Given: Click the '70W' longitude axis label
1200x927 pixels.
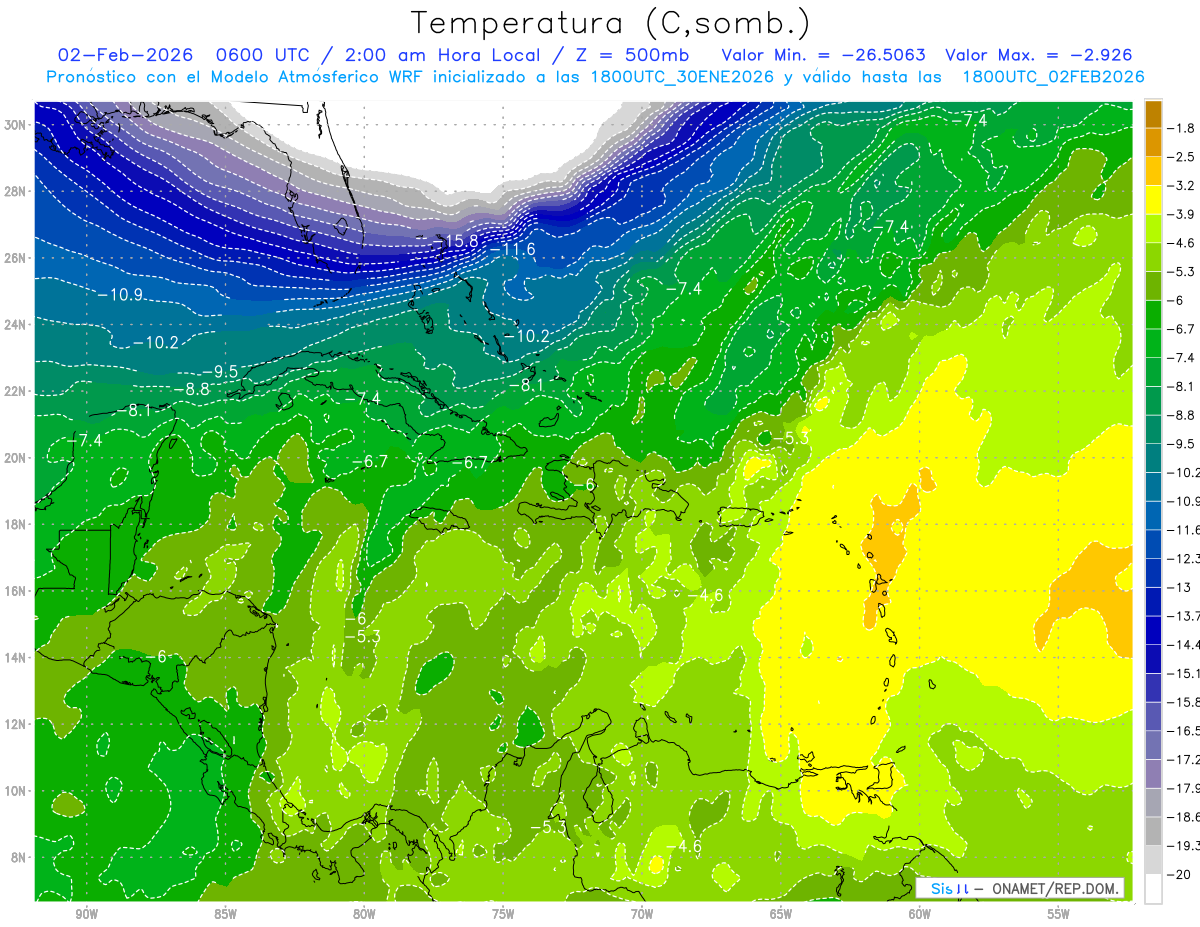Looking at the screenshot, I should pyautogui.click(x=642, y=915).
